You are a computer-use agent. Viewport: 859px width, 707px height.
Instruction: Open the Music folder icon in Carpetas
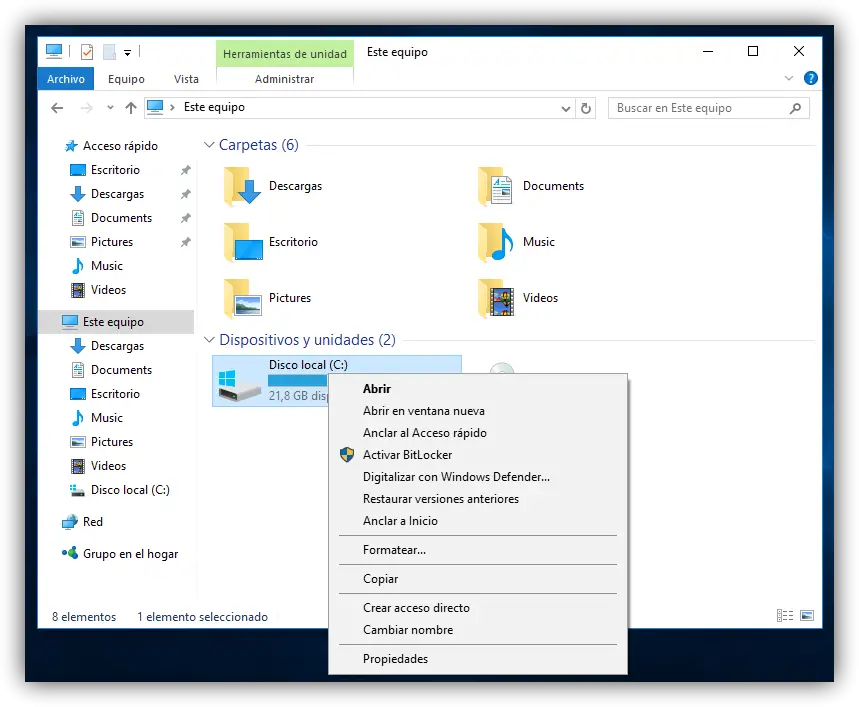pyautogui.click(x=496, y=242)
